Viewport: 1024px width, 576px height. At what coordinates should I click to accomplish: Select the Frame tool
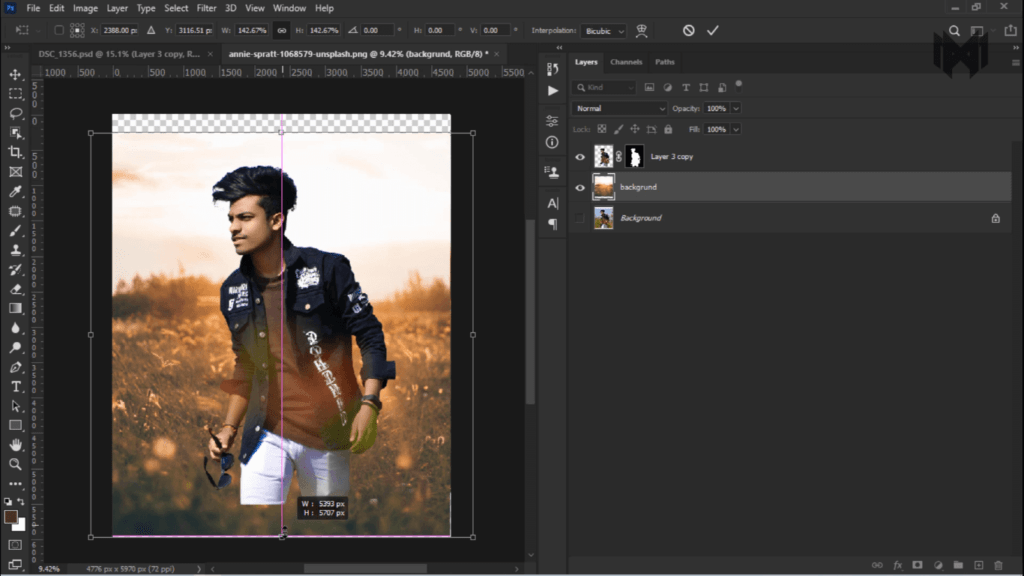coord(16,172)
